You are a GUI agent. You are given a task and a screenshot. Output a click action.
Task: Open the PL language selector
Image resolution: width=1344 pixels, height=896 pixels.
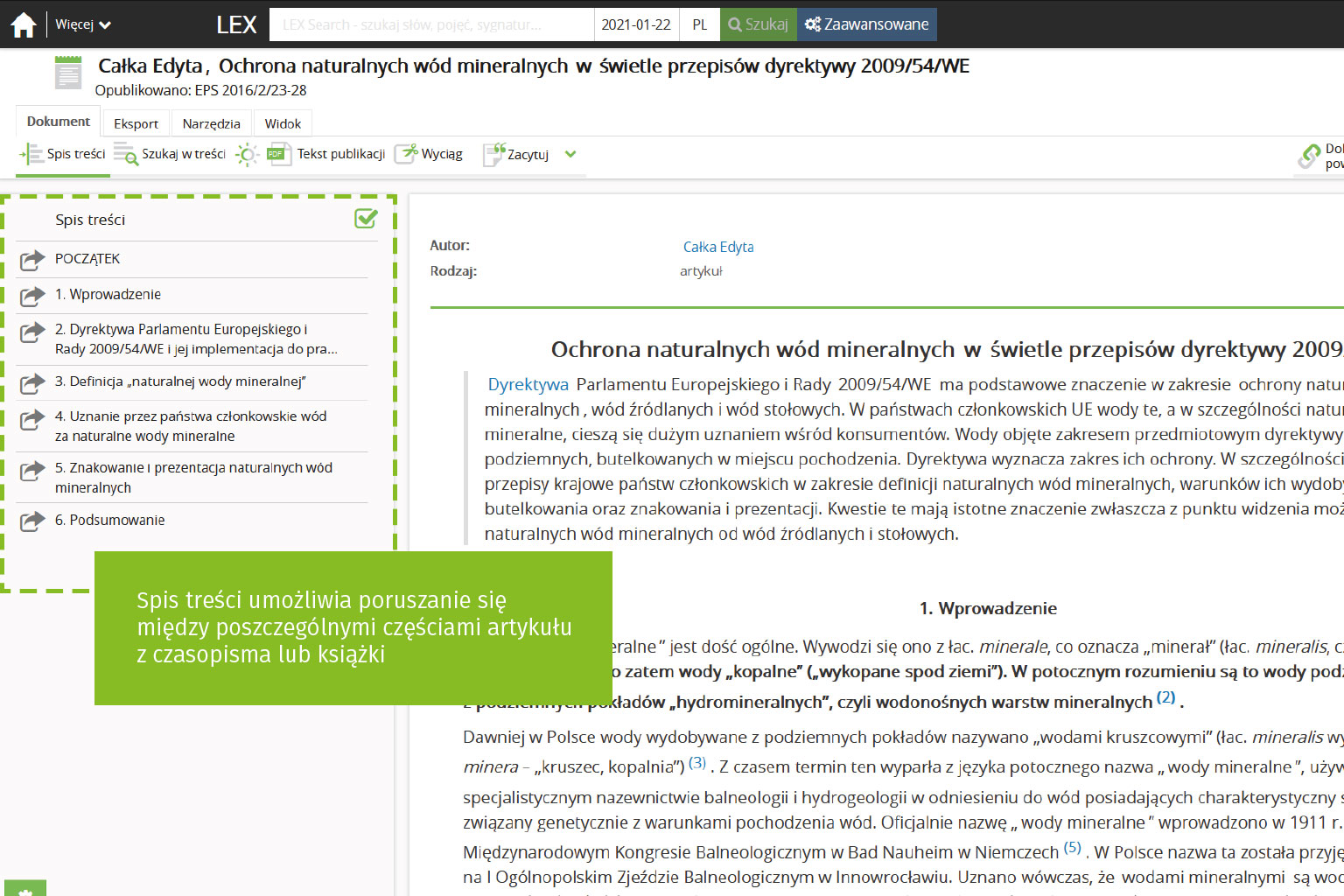pyautogui.click(x=699, y=24)
